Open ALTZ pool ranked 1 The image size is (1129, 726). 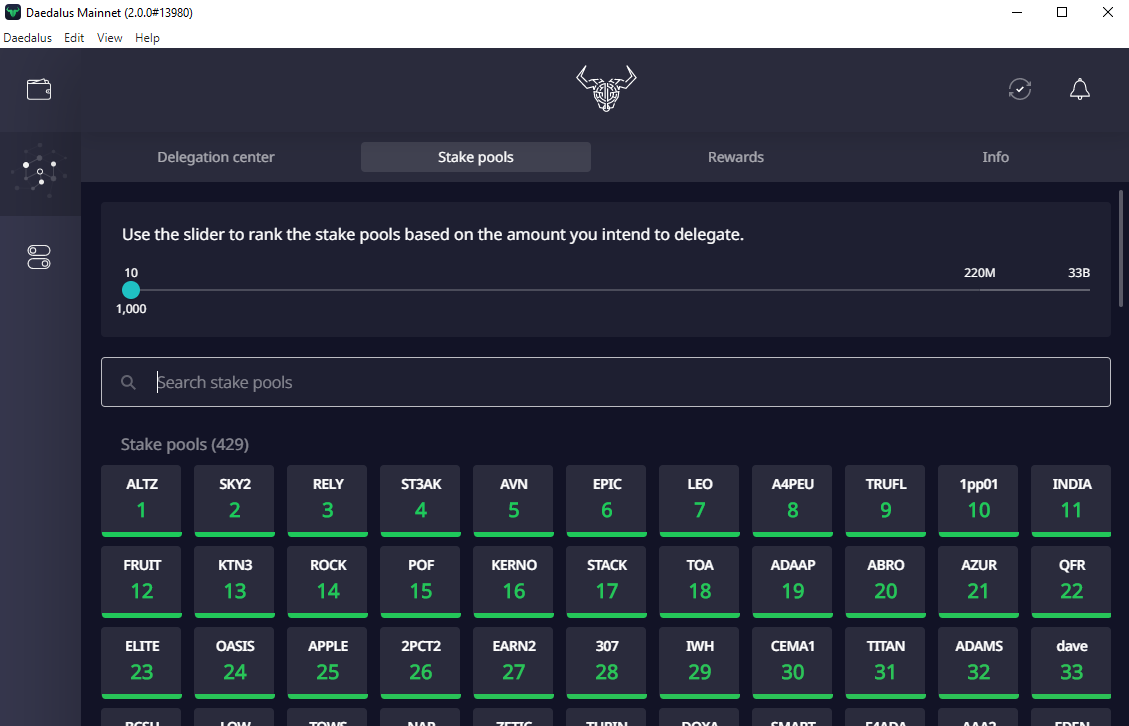coord(141,501)
